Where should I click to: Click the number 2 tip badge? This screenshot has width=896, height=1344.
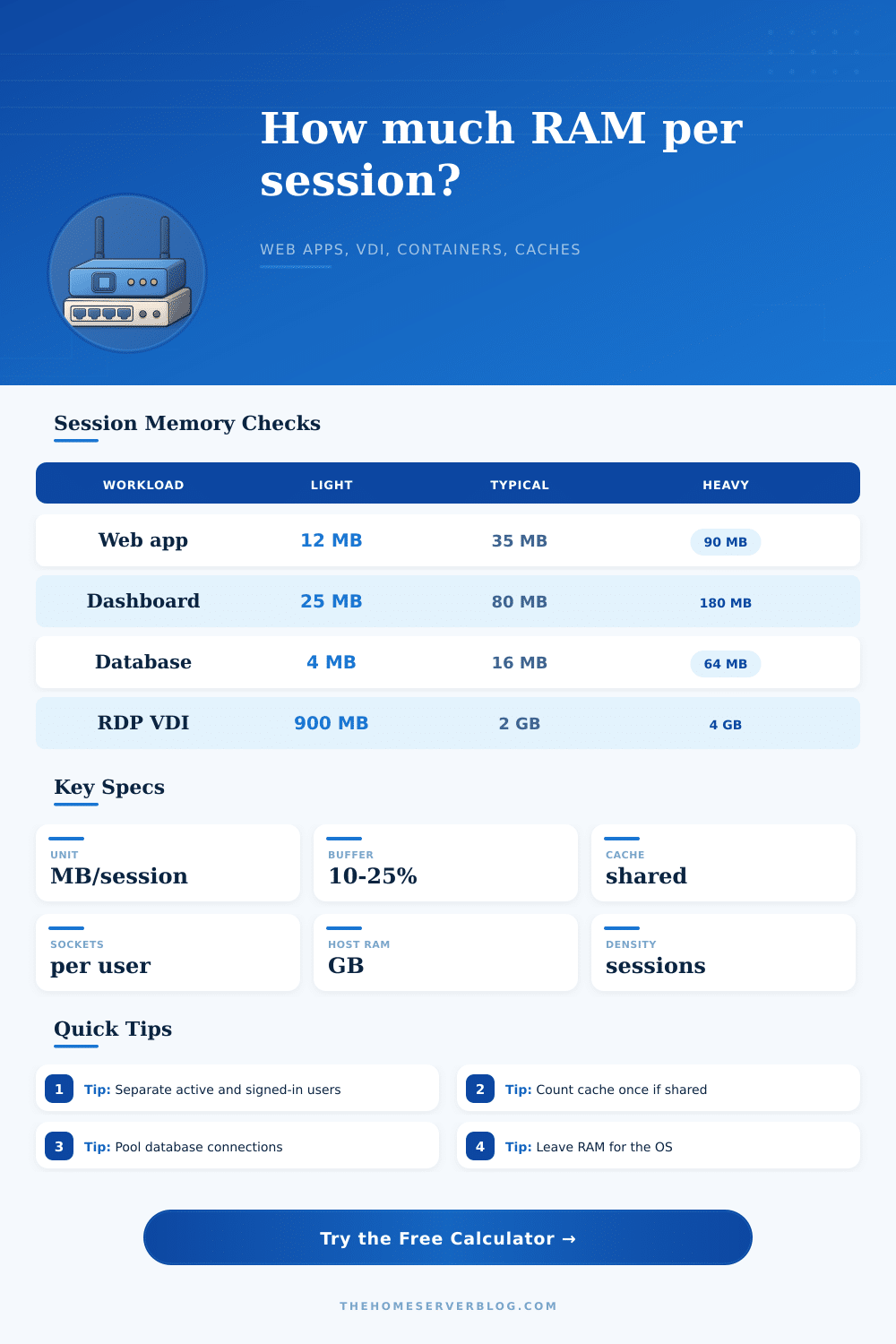click(480, 1089)
